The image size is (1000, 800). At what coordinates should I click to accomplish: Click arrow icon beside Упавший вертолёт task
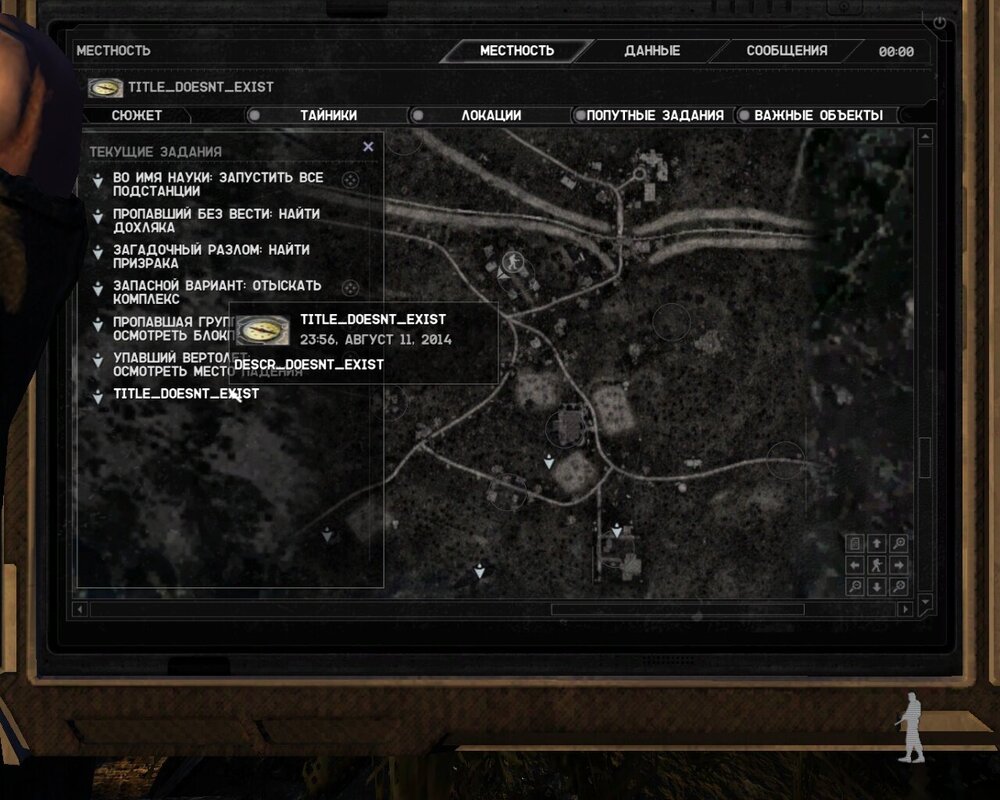[x=98, y=360]
